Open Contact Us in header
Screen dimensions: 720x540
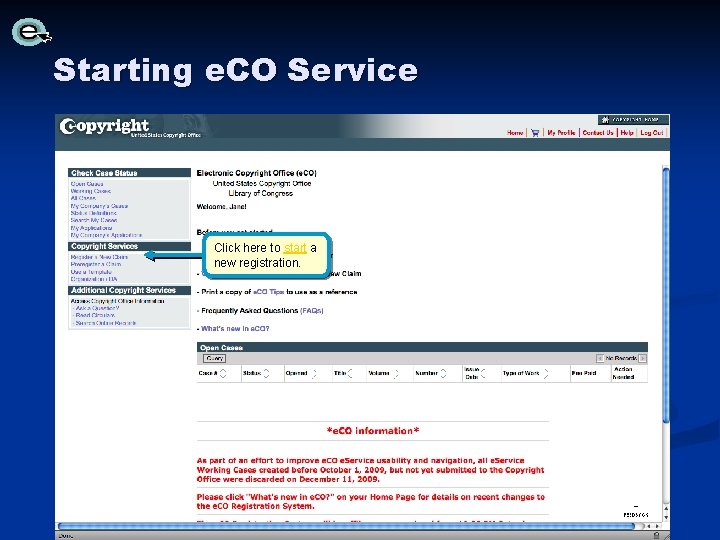598,133
